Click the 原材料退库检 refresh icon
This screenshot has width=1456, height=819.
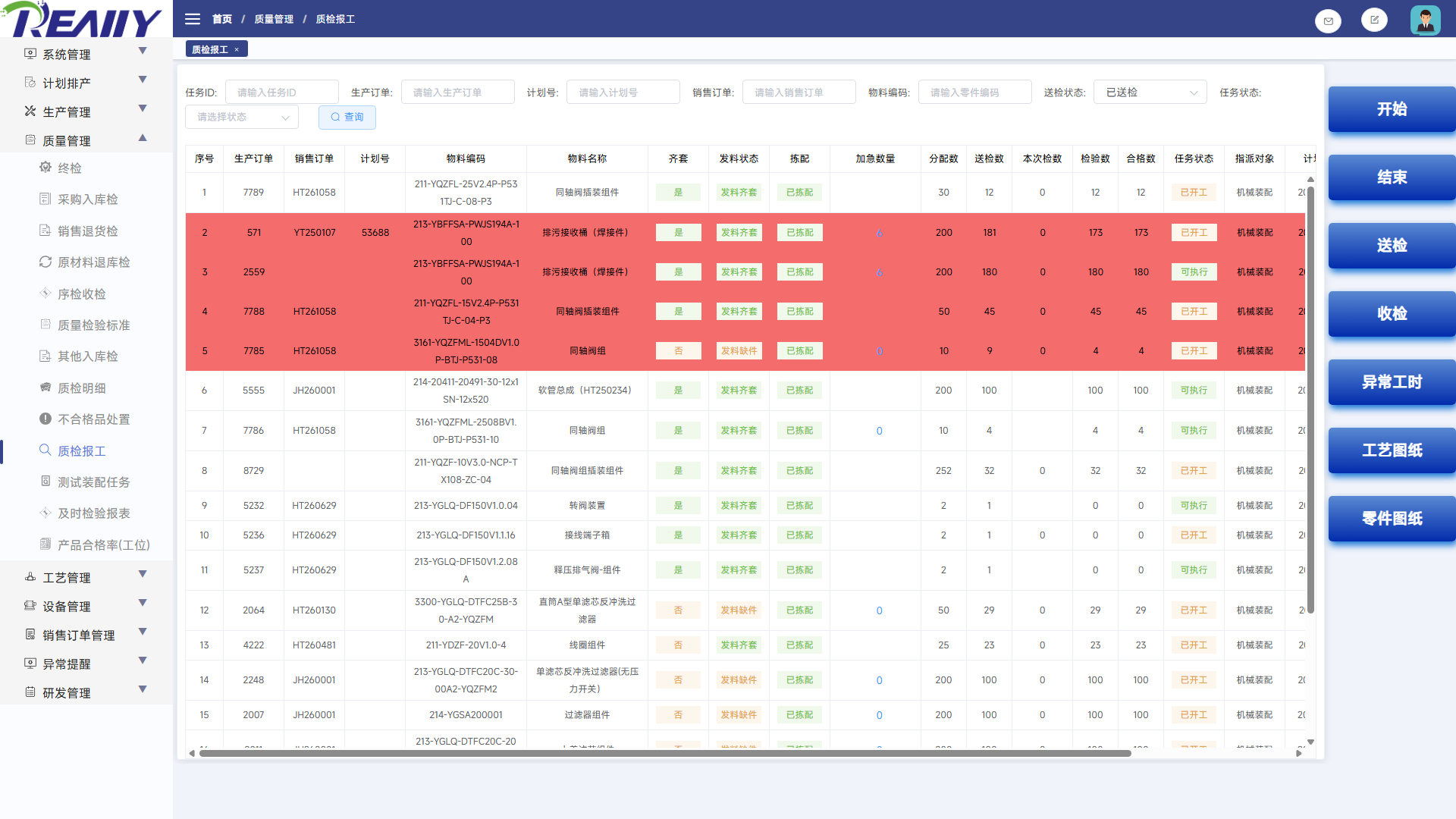[x=45, y=262]
